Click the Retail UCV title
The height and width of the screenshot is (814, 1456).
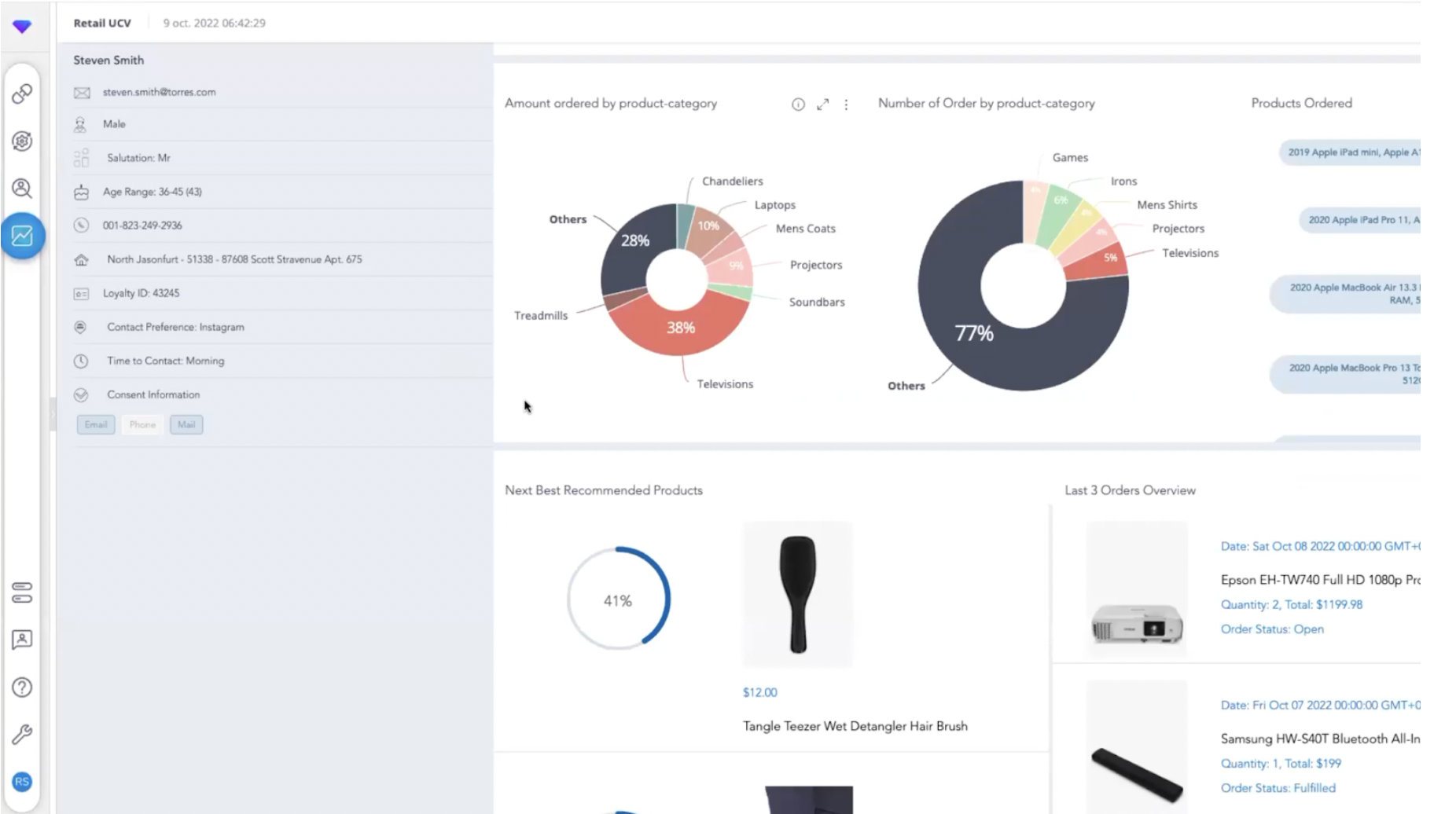click(102, 23)
